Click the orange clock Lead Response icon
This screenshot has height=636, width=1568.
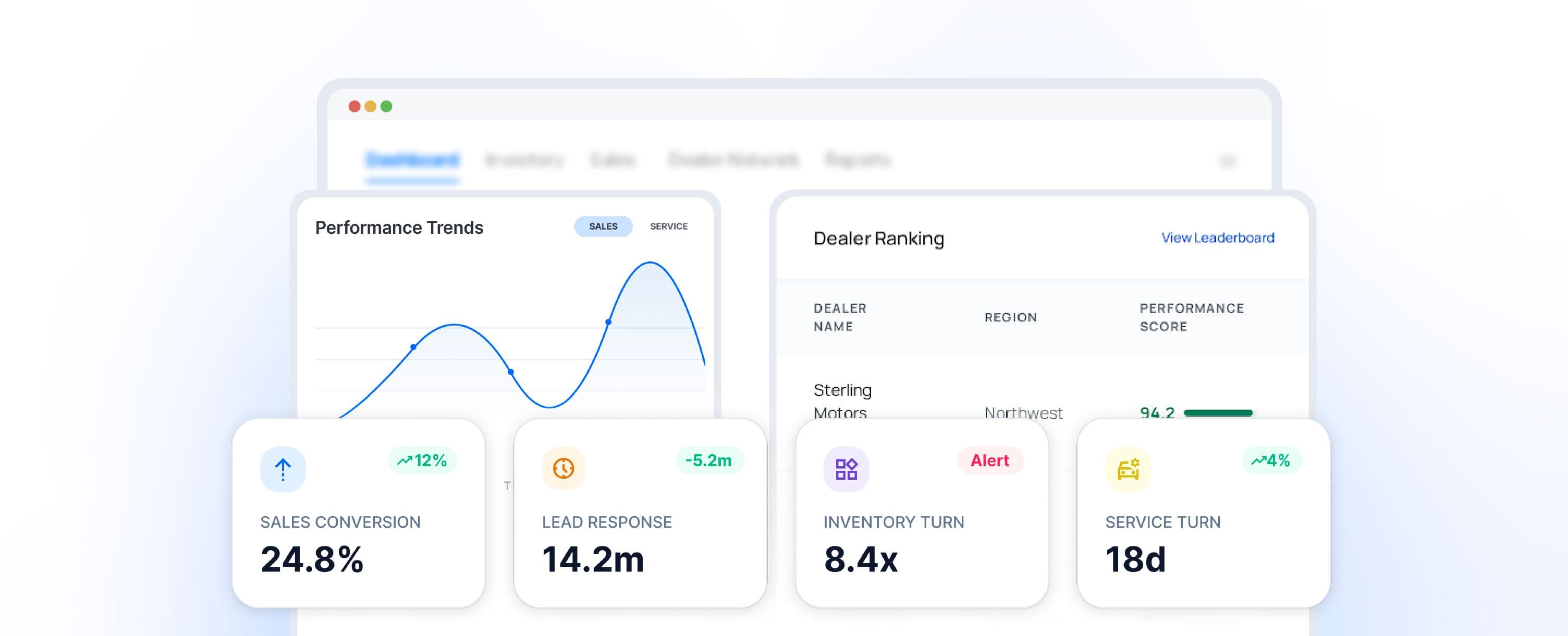coord(563,468)
